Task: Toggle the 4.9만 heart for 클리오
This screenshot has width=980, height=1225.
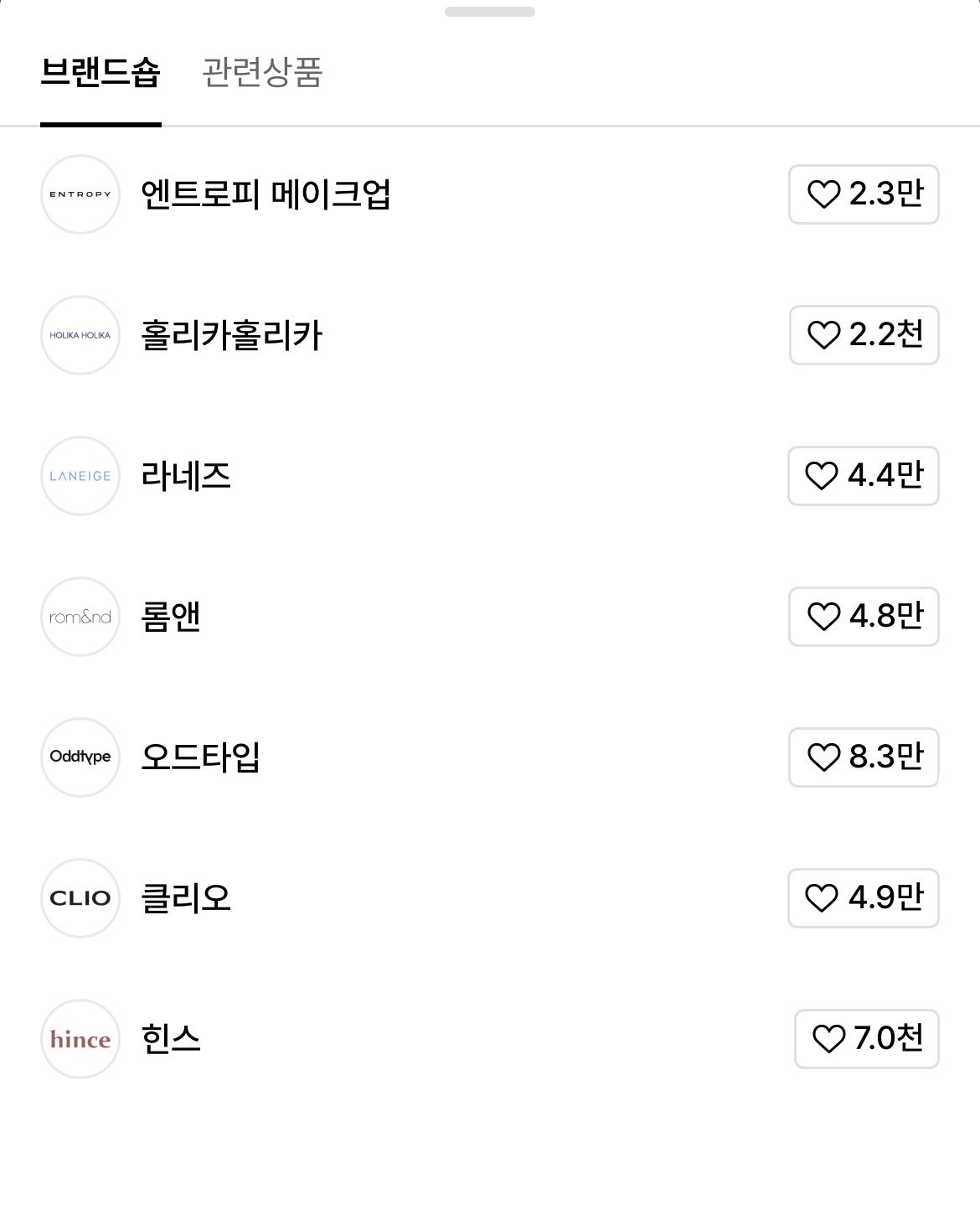Action: [863, 898]
